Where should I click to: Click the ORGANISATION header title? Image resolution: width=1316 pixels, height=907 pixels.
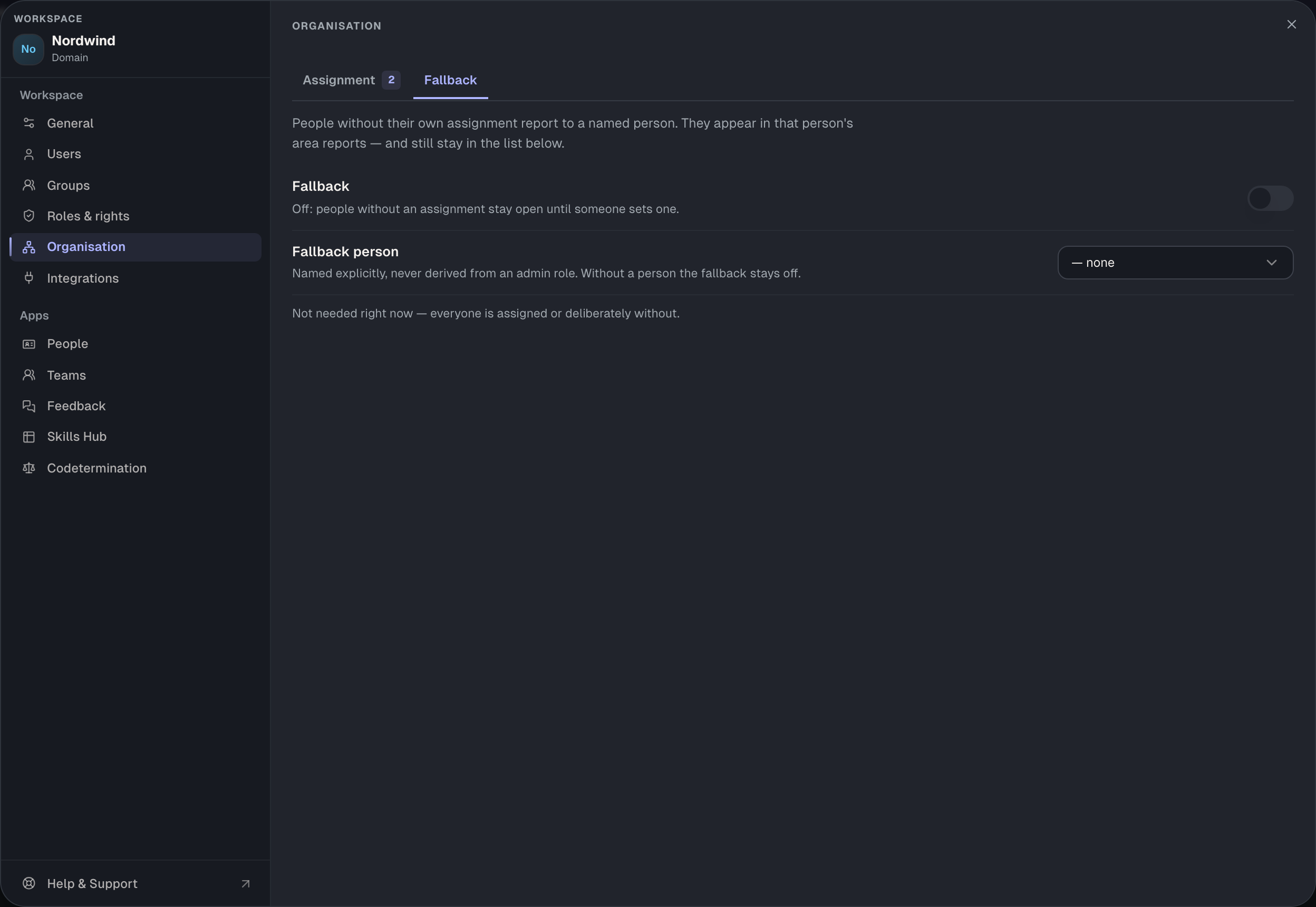337,26
